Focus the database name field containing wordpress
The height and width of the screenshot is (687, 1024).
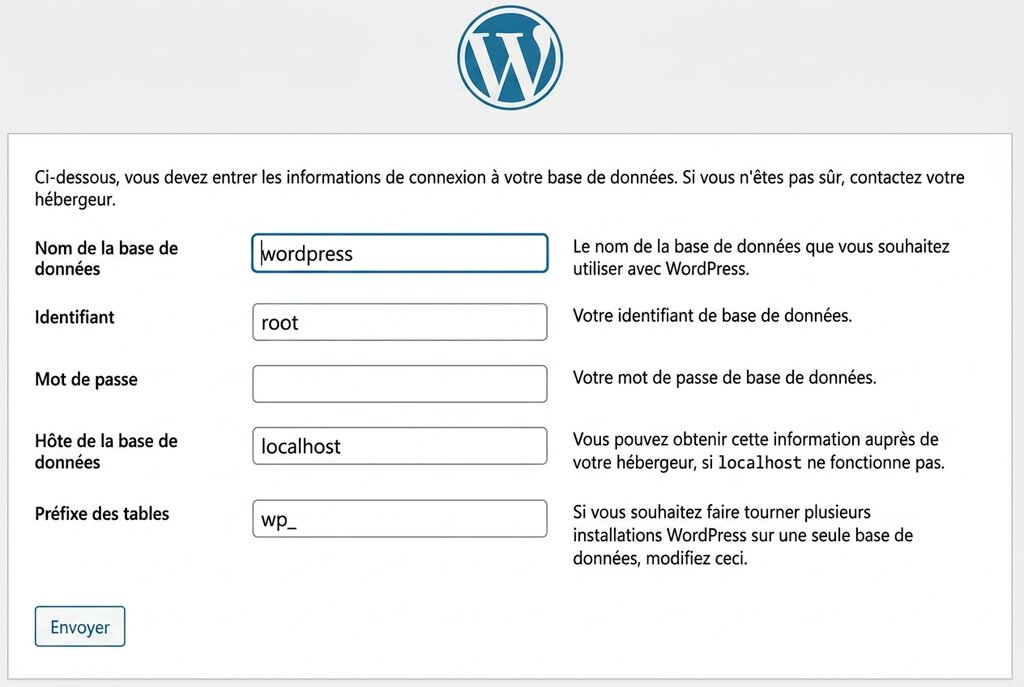pos(400,253)
